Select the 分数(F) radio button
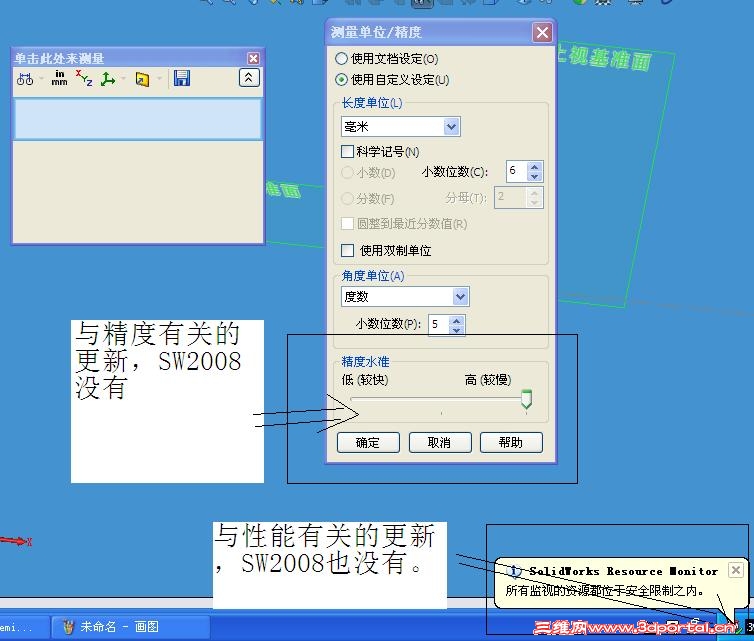Screen dimensions: 754x641 (x=347, y=198)
